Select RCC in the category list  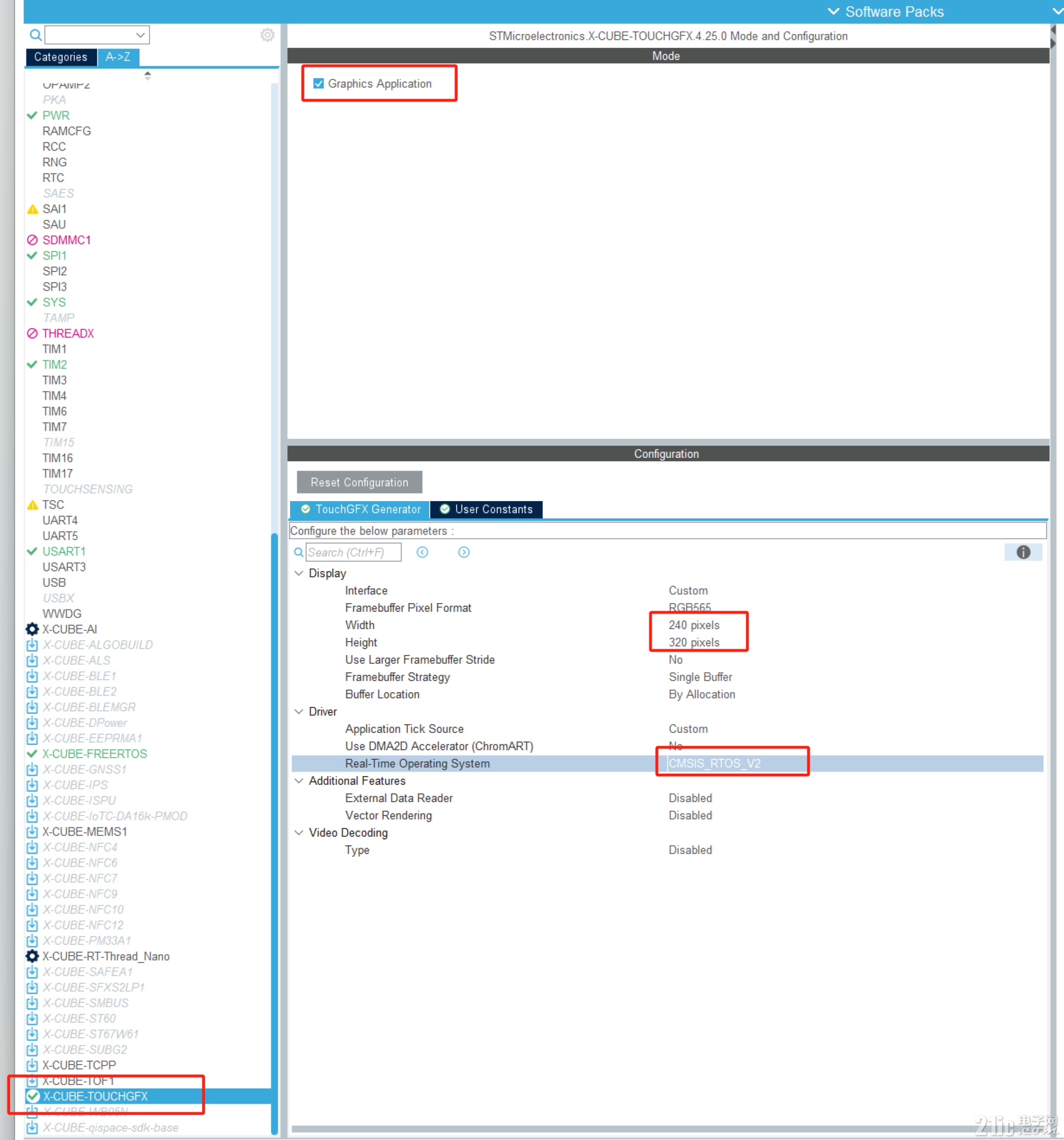pyautogui.click(x=54, y=146)
